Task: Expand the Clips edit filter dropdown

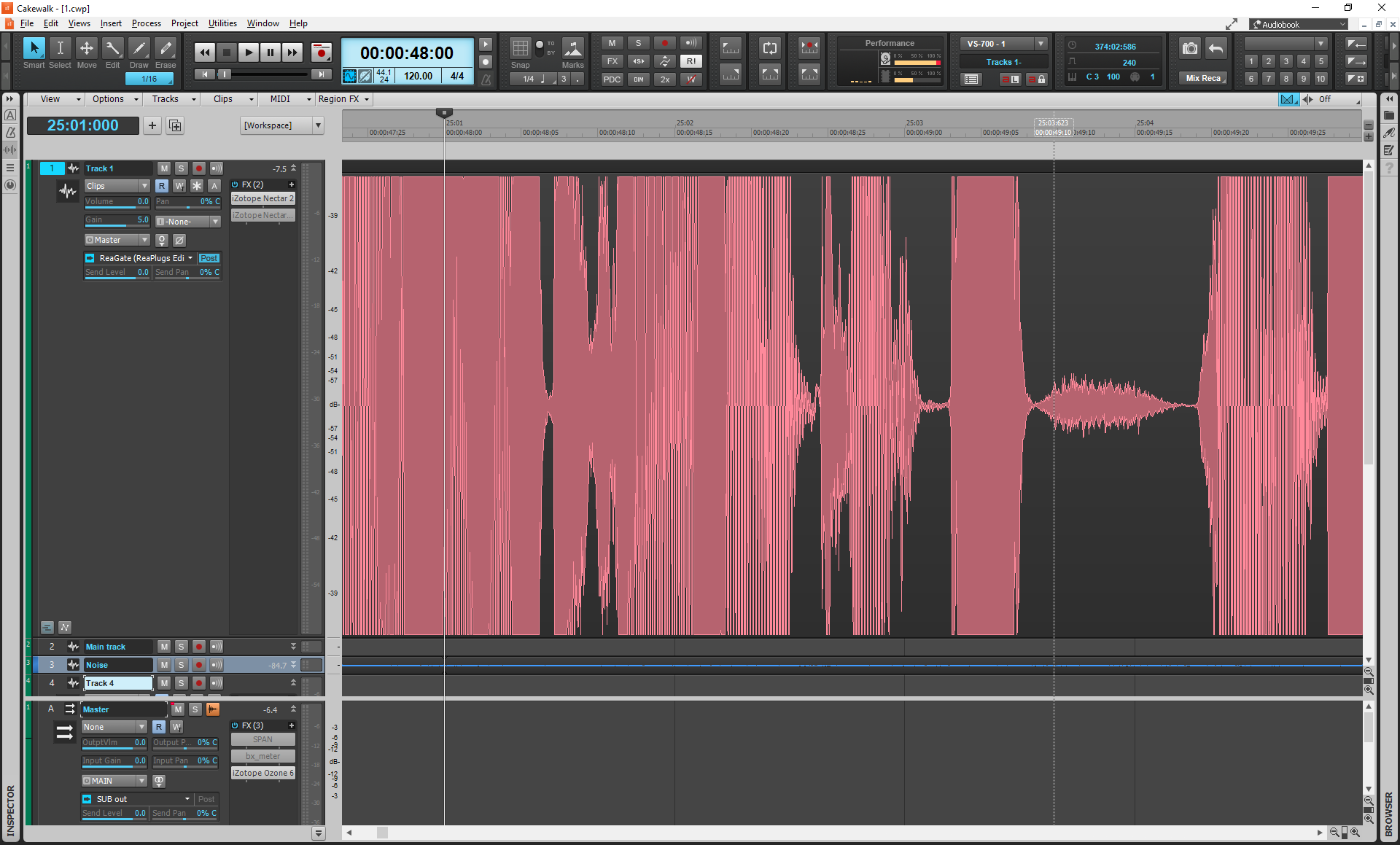Action: point(117,186)
